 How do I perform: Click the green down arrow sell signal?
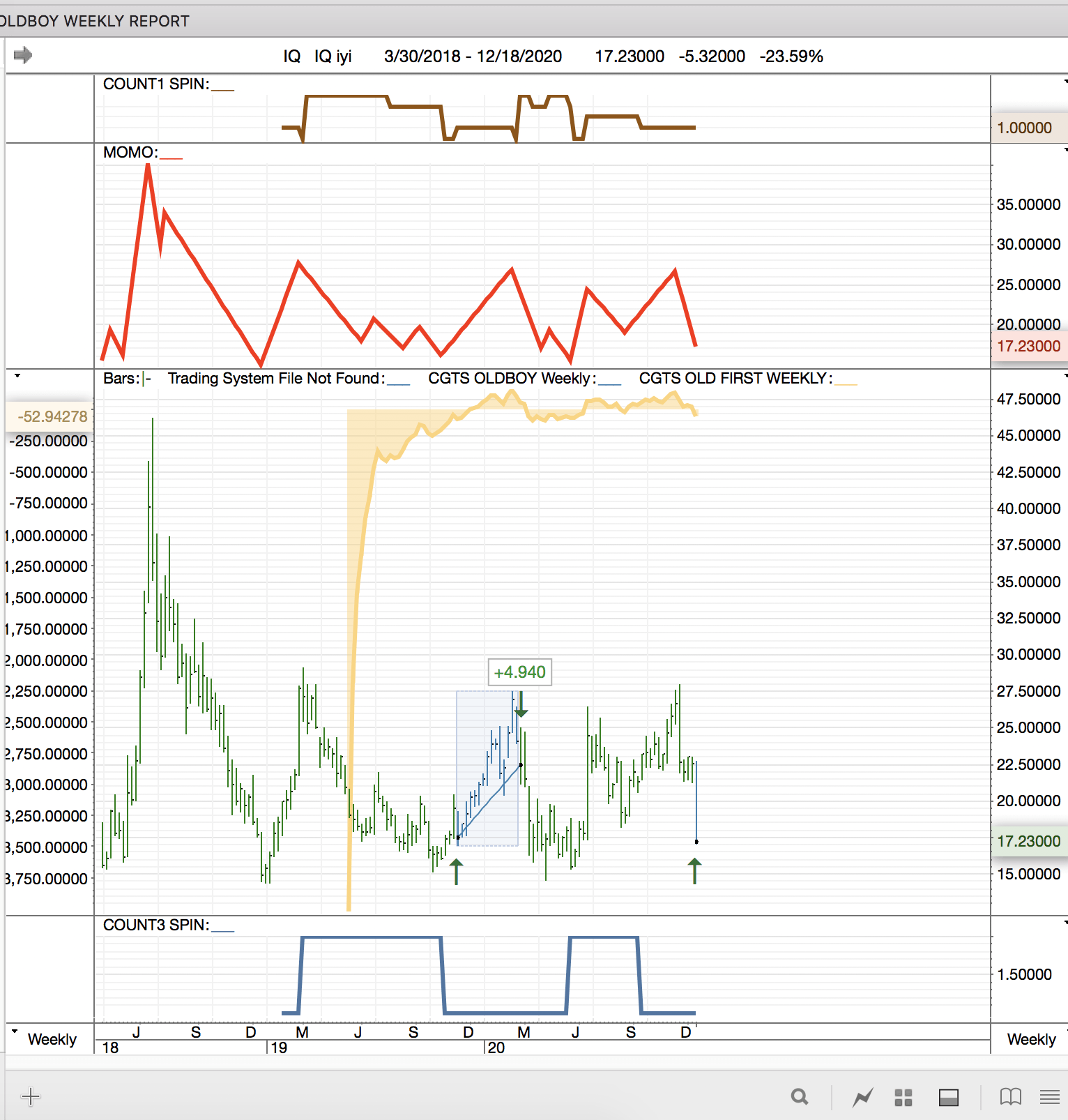521,705
